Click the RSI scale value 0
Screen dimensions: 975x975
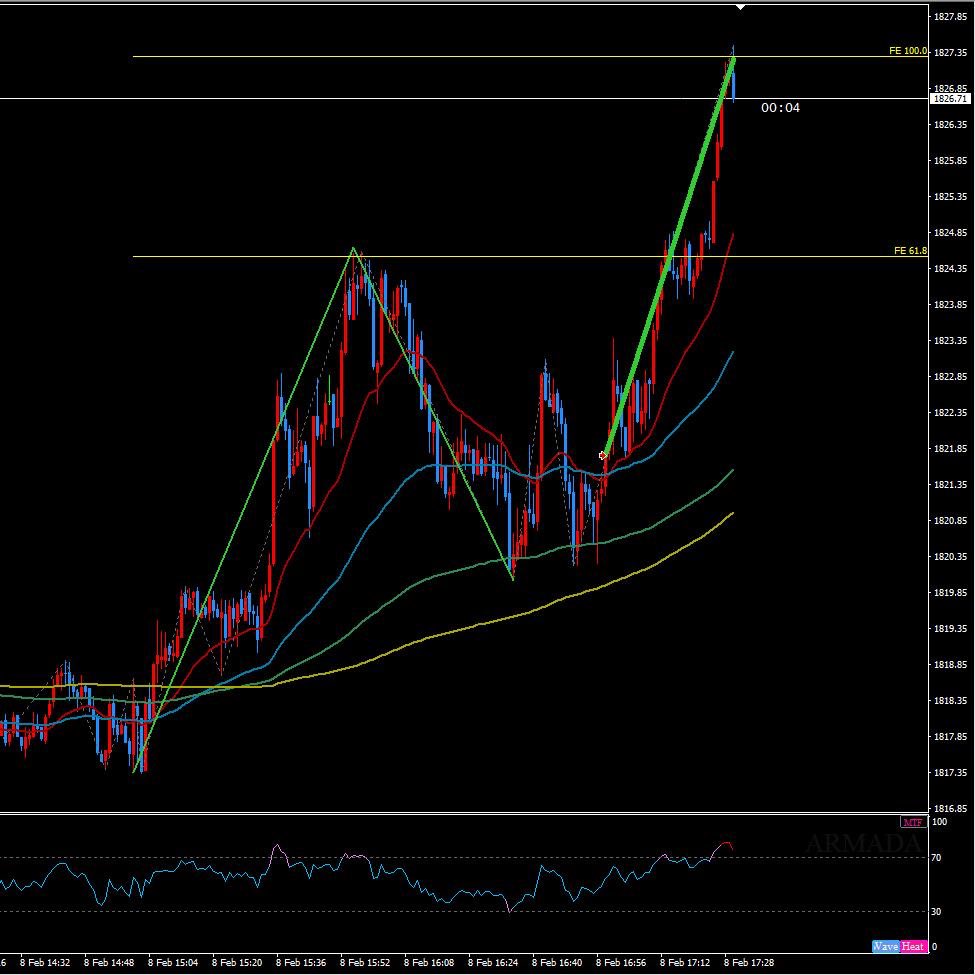coord(935,947)
